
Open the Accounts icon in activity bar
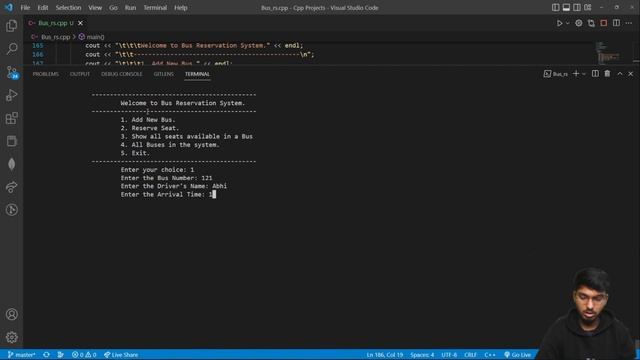coord(11,314)
